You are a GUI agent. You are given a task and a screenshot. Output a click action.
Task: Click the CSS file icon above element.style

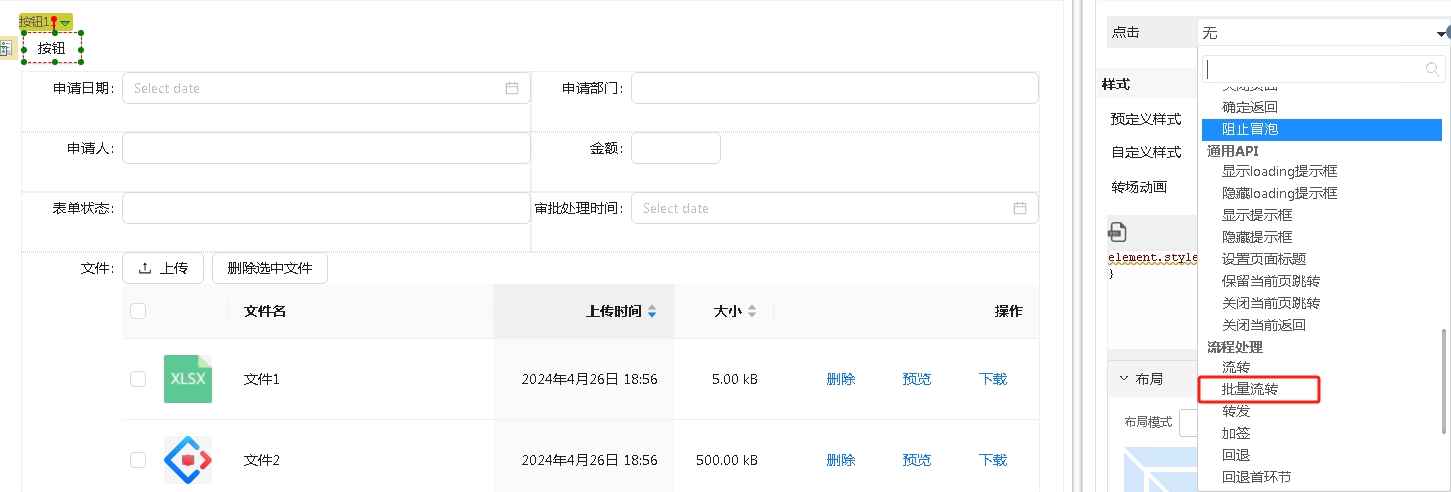click(x=1117, y=233)
